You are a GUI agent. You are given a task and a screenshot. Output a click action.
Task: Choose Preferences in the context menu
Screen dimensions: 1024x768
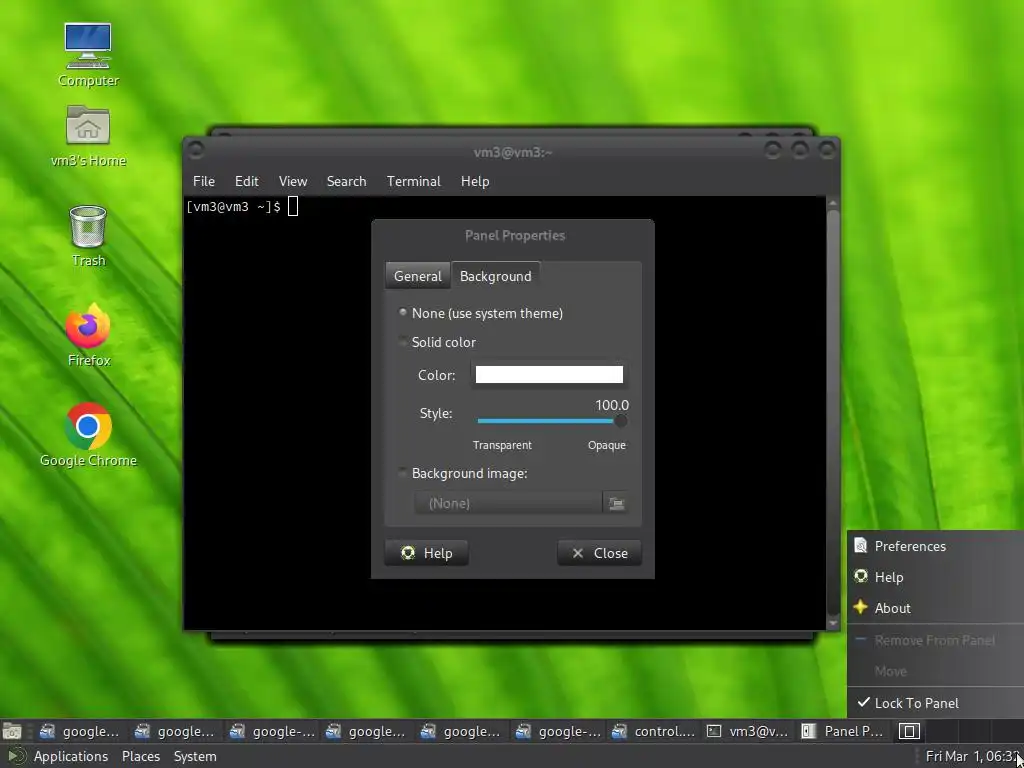935,546
